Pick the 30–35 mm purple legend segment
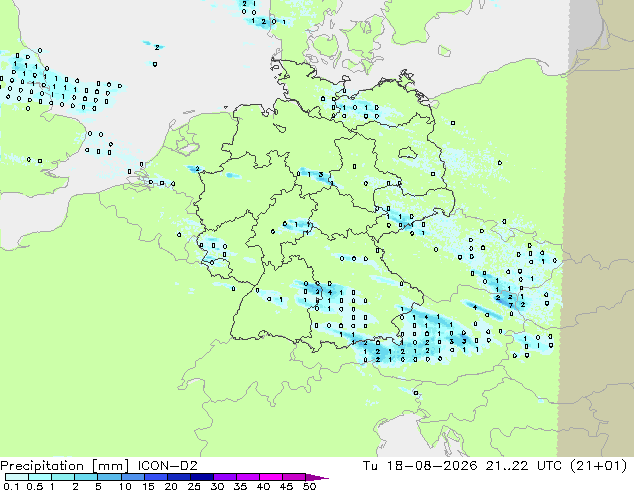Image resolution: width=634 pixels, height=490 pixels. pos(224,477)
